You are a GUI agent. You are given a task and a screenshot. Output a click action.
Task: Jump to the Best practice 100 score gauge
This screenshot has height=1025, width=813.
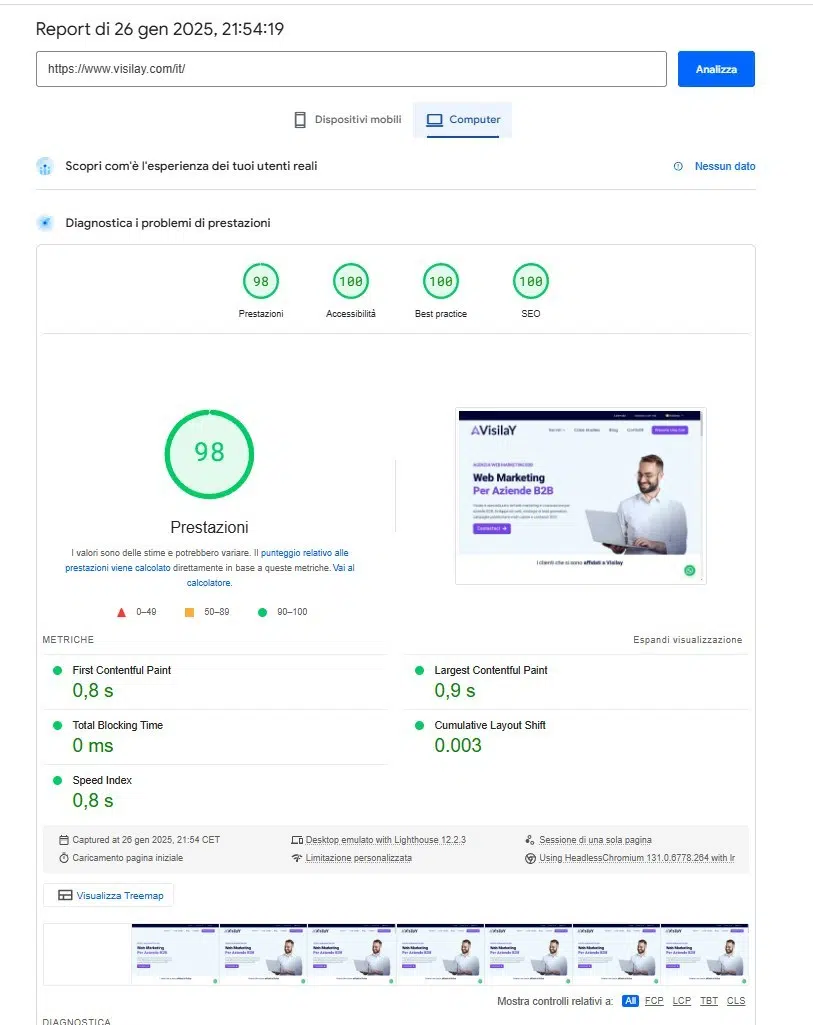pos(441,291)
